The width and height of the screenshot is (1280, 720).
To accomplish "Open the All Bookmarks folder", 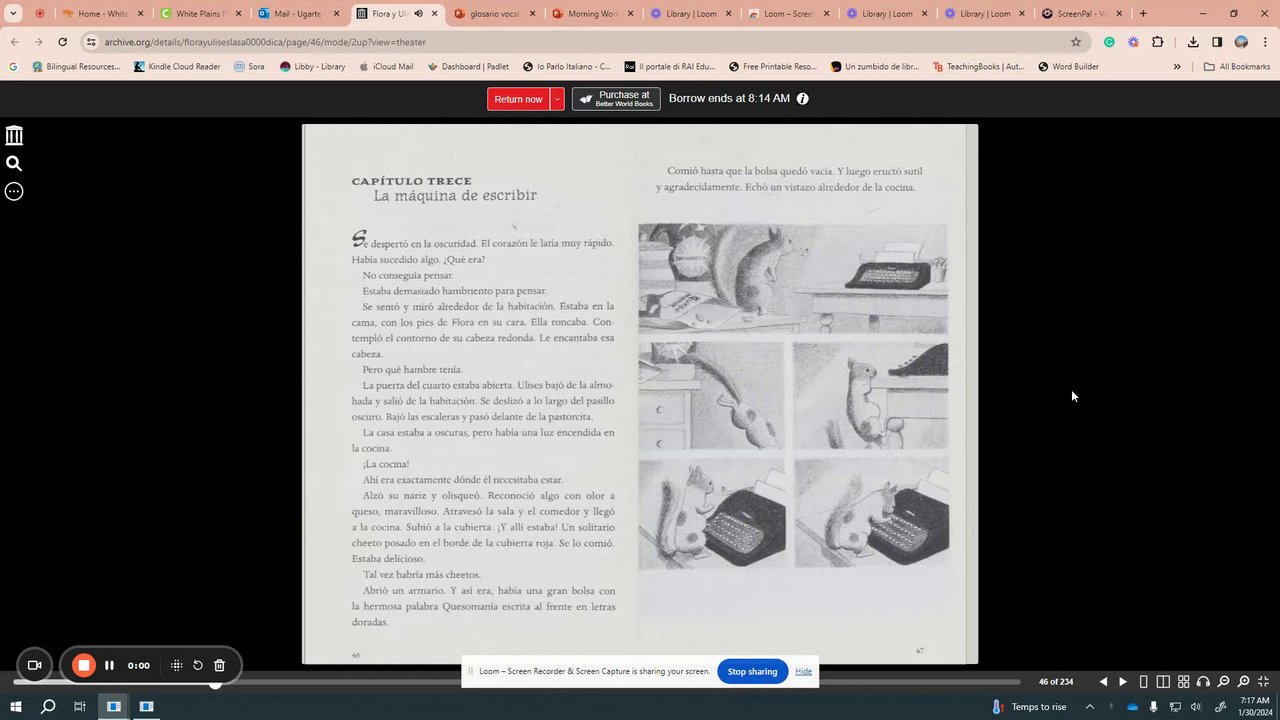I will pos(1237,67).
